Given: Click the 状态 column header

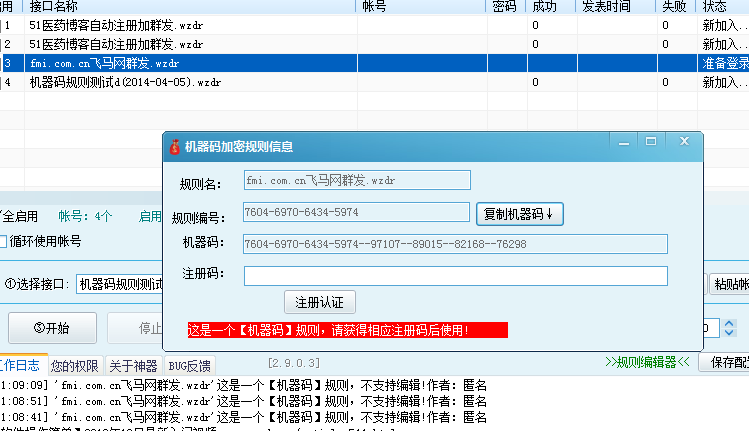Looking at the screenshot, I should [723, 6].
